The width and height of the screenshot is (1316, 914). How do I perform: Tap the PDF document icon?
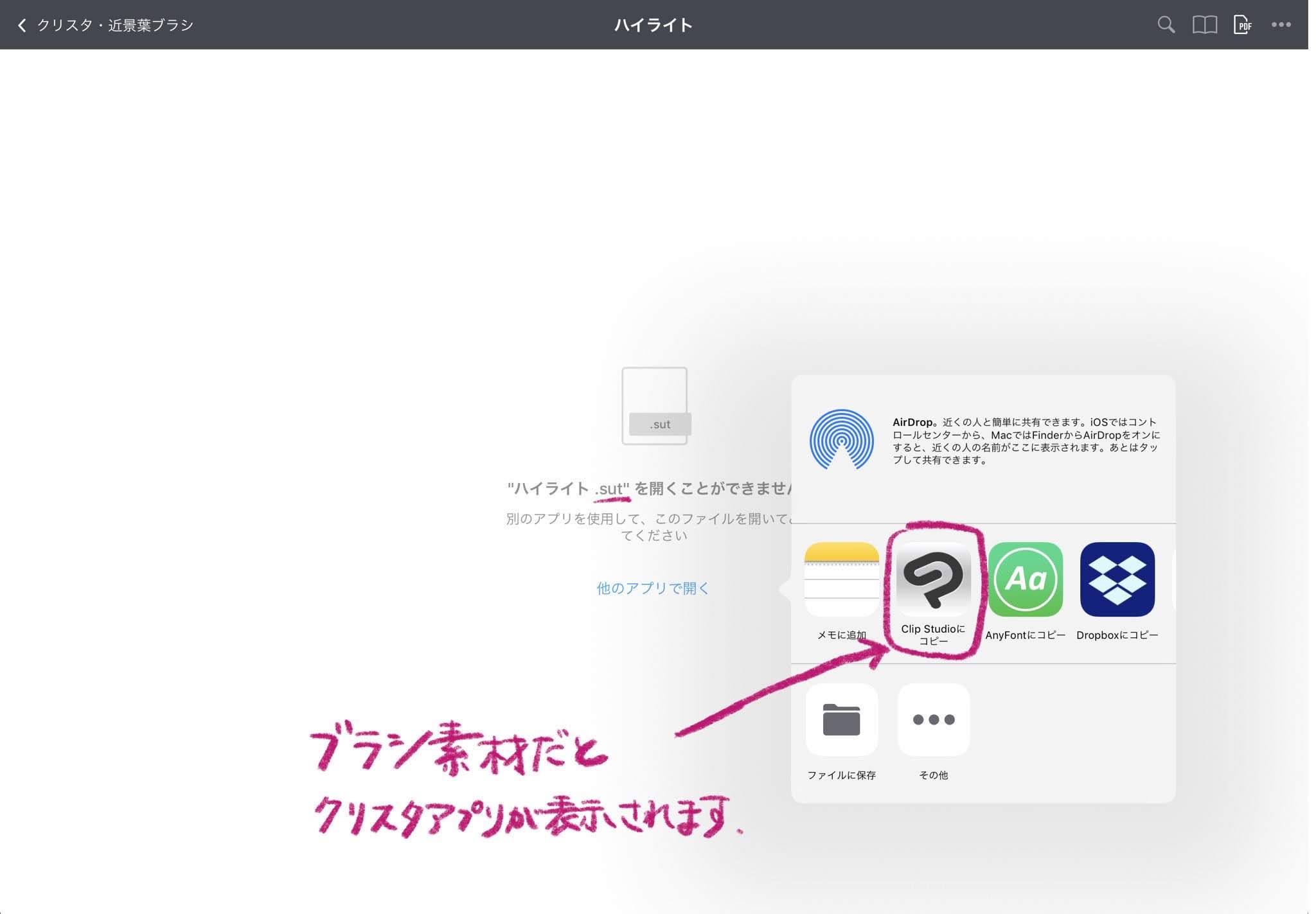click(1242, 25)
